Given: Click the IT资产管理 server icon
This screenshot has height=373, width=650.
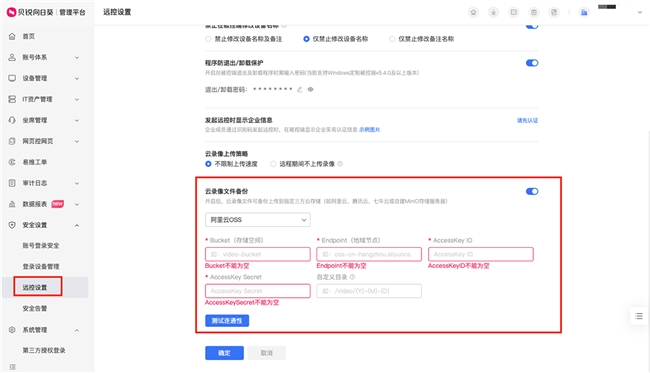Looking at the screenshot, I should [x=12, y=99].
